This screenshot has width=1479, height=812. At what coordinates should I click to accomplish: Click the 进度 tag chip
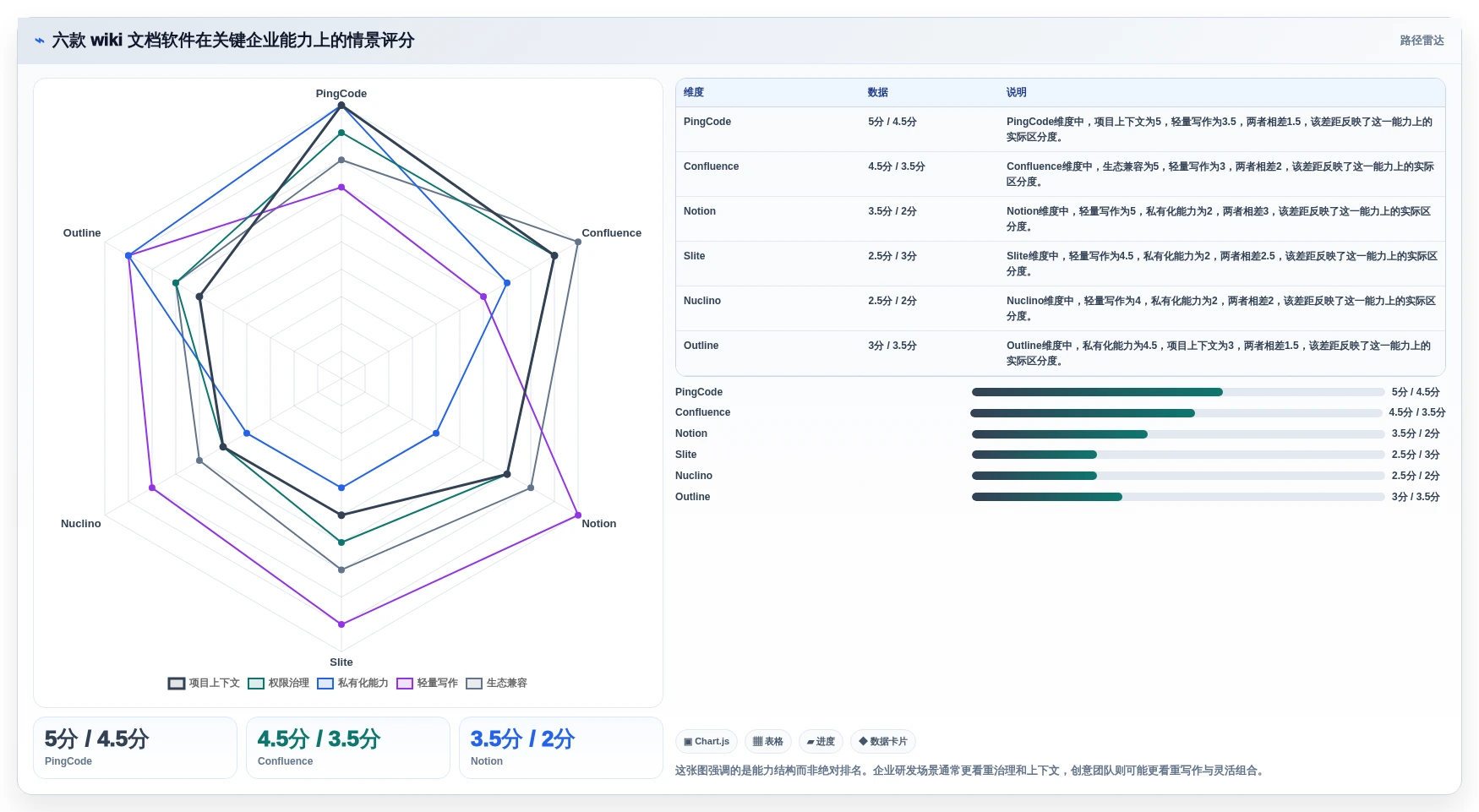pos(821,742)
